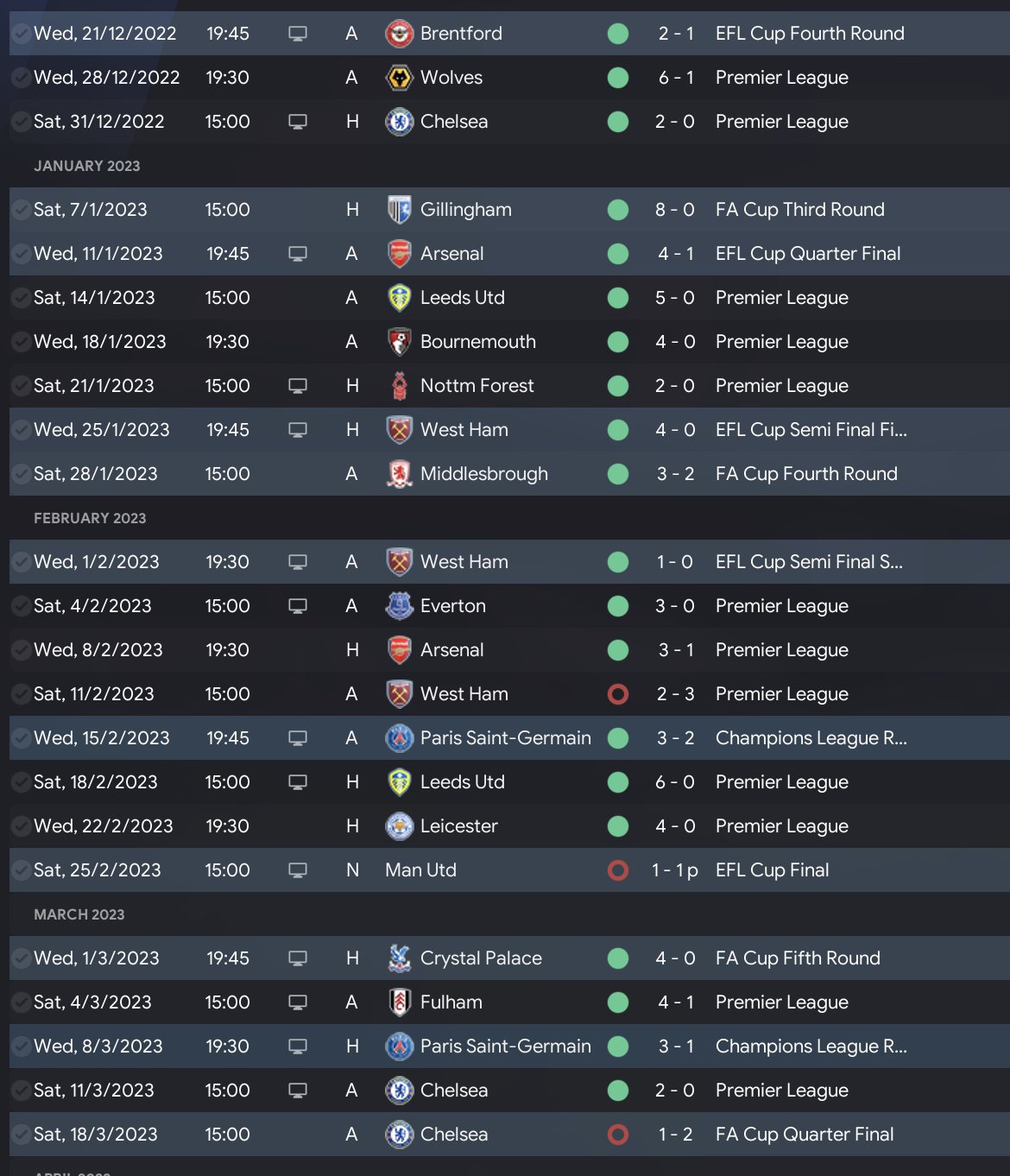This screenshot has width=1010, height=1176.
Task: Click the Nottm Forest crest icon
Action: pyautogui.click(x=399, y=386)
